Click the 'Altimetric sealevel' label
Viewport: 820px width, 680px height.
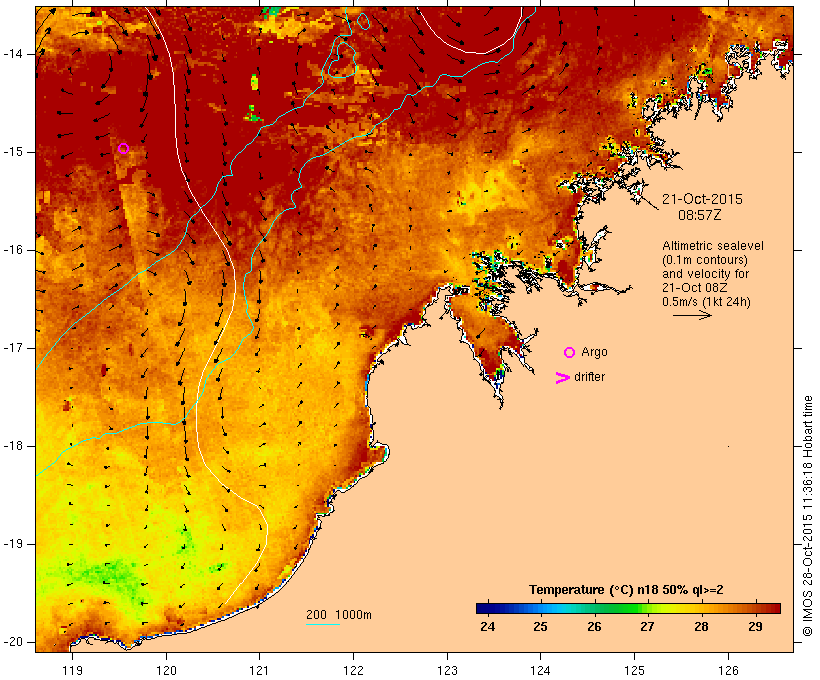click(713, 246)
